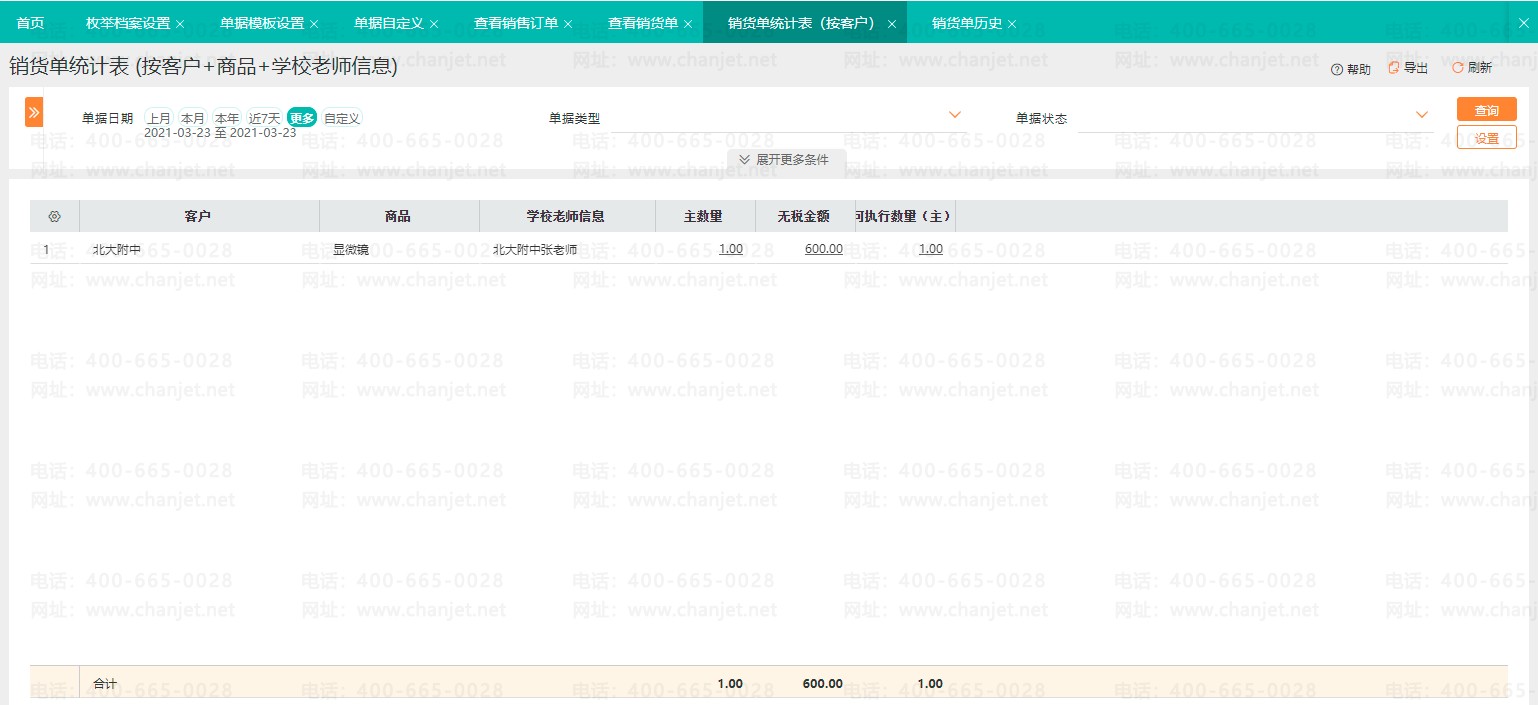This screenshot has width=1538, height=705.
Task: Open the 帮助 help icon
Action: [1336, 69]
